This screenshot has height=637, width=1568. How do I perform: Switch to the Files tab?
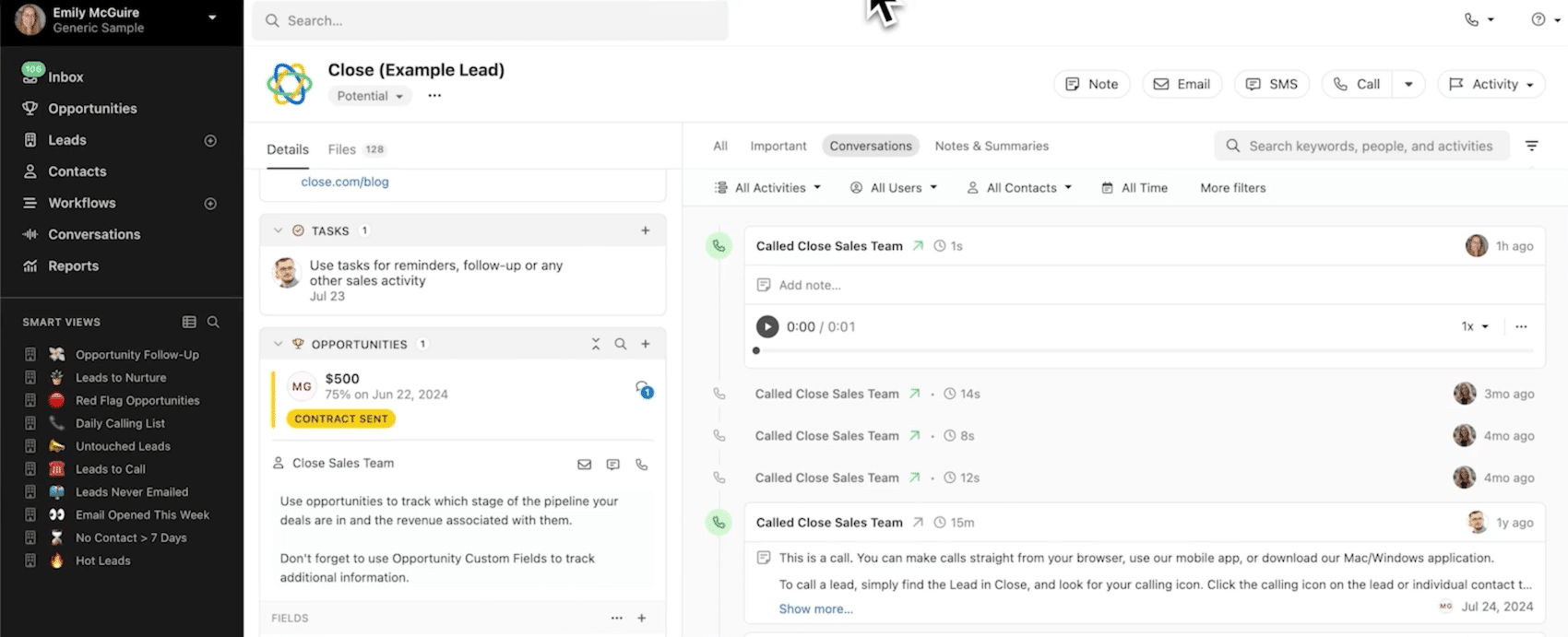(x=357, y=149)
